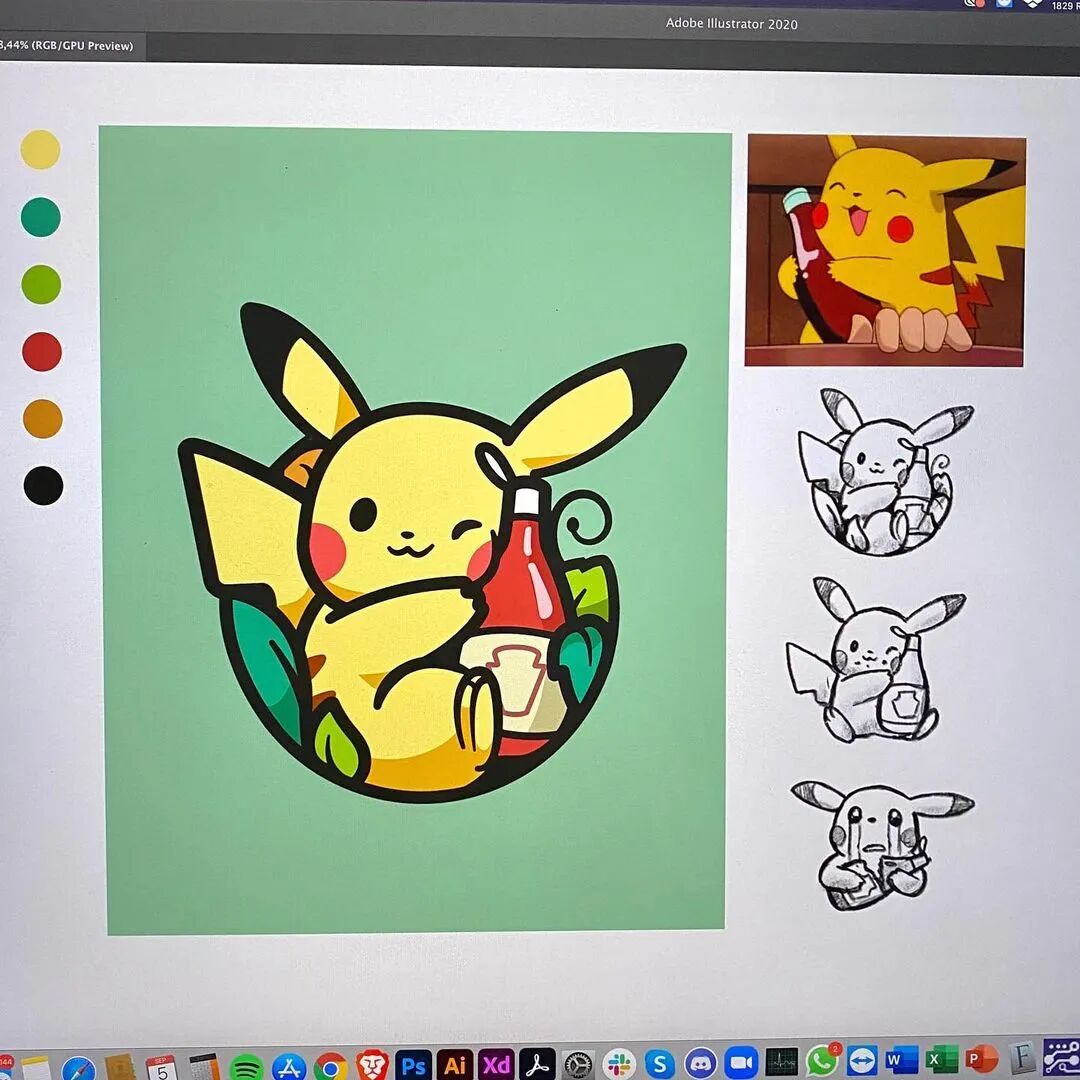The height and width of the screenshot is (1080, 1080).
Task: Select the Pikachu ketchup reference photo
Action: click(885, 251)
